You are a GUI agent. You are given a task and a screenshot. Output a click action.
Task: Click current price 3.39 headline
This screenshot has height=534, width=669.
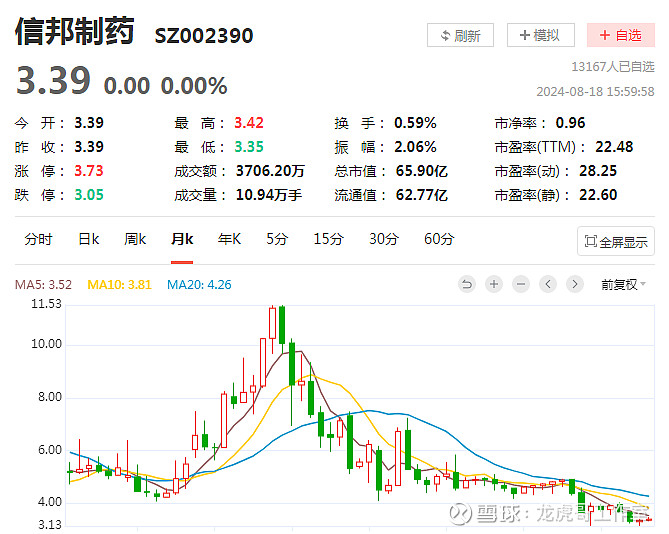(53, 81)
